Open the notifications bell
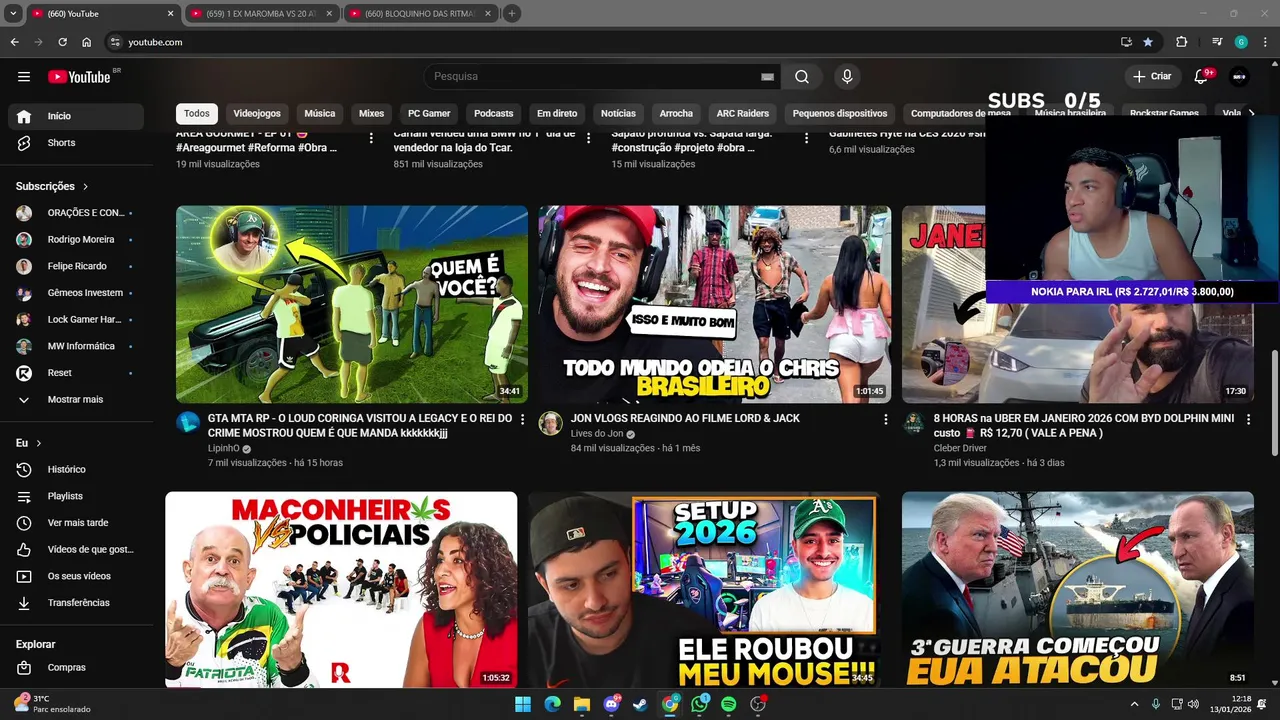 1202,76
